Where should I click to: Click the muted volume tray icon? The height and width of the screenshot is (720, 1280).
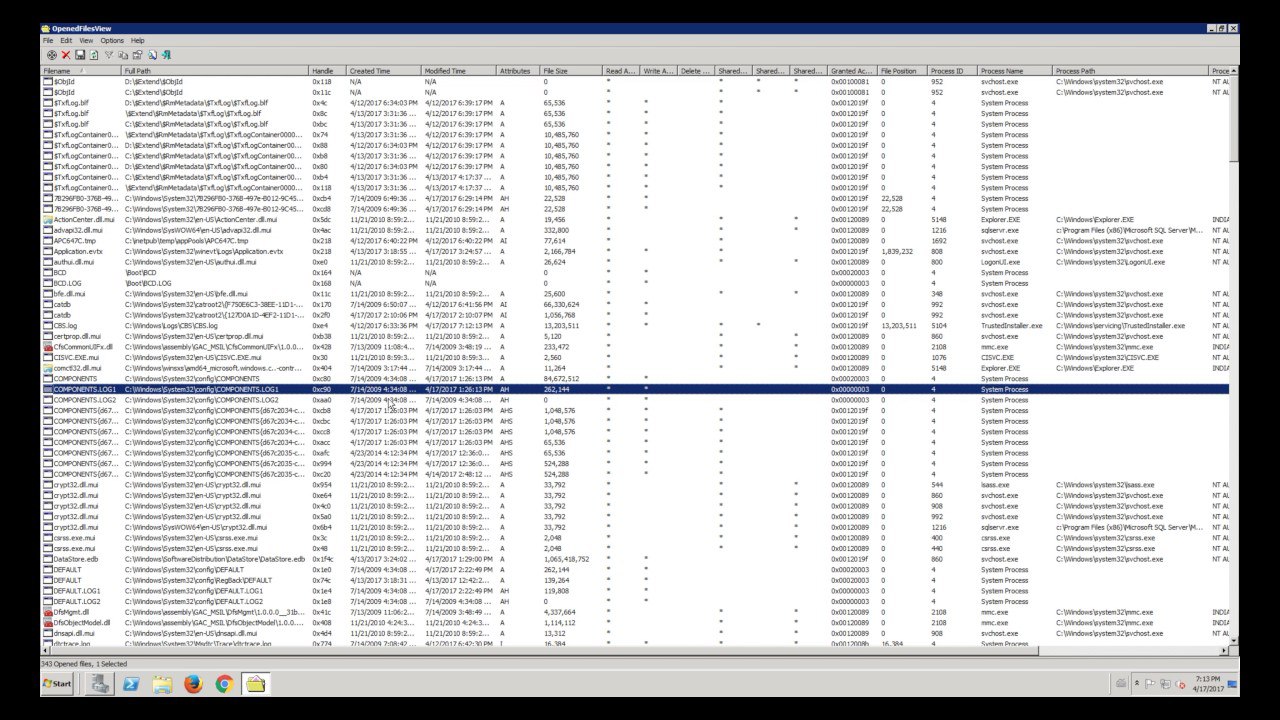click(x=1180, y=684)
